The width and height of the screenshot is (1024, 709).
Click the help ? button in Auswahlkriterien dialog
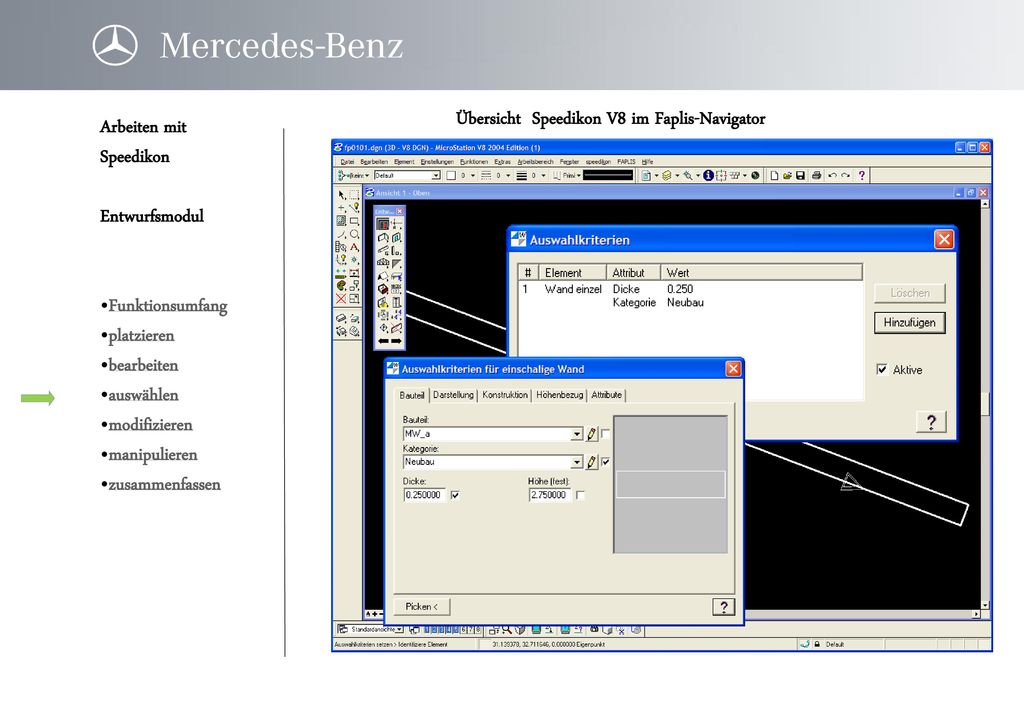(931, 422)
